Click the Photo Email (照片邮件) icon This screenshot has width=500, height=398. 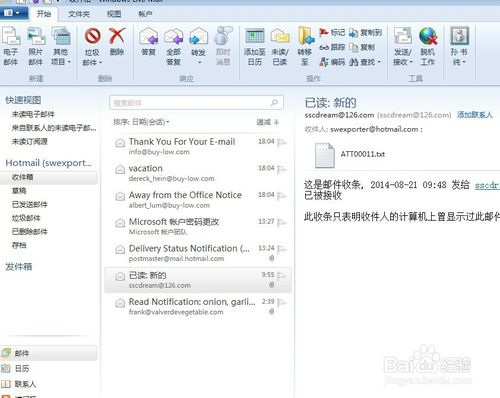36,36
